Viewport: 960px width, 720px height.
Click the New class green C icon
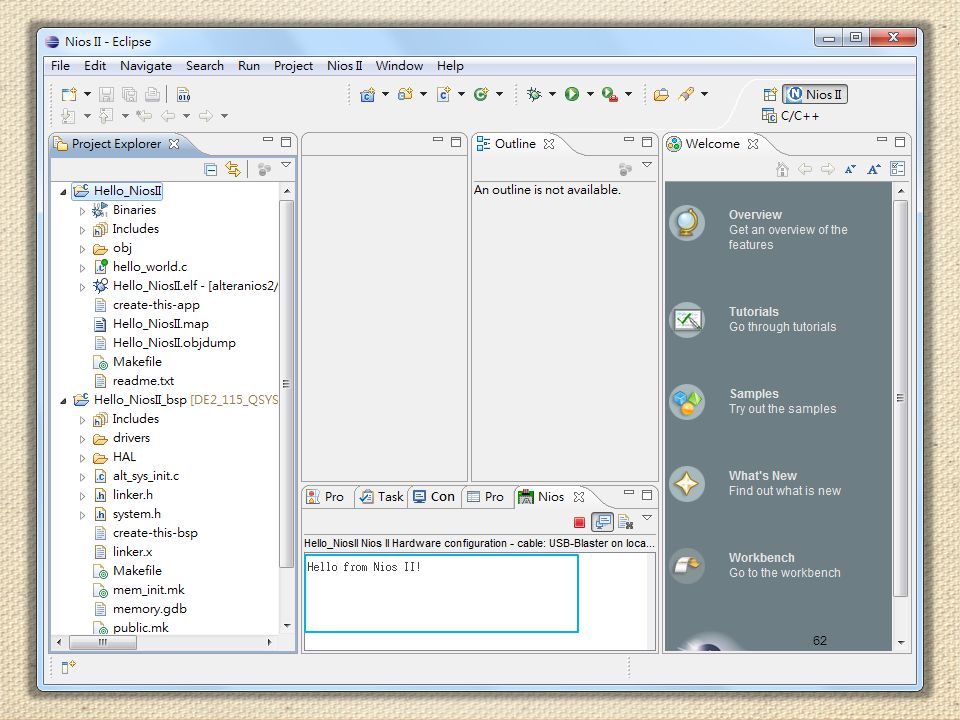[x=481, y=94]
